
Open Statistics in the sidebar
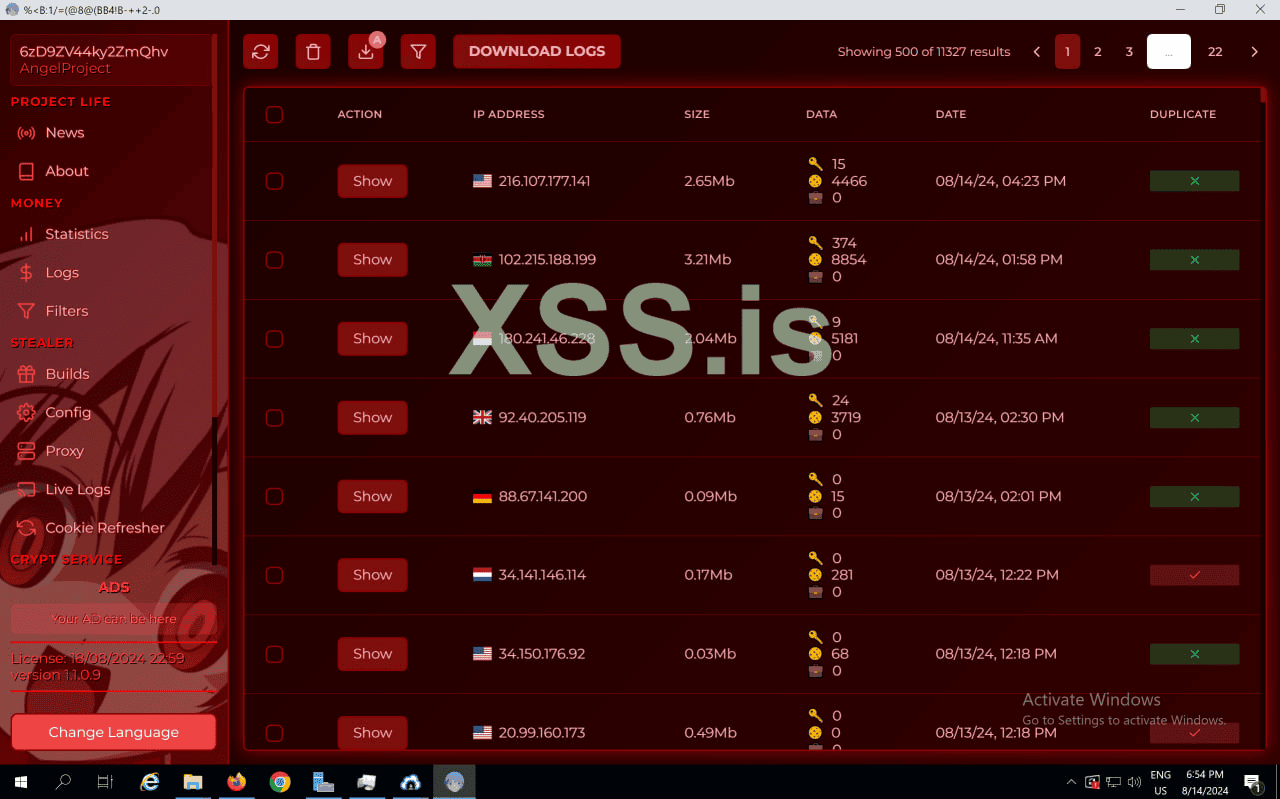pos(76,234)
